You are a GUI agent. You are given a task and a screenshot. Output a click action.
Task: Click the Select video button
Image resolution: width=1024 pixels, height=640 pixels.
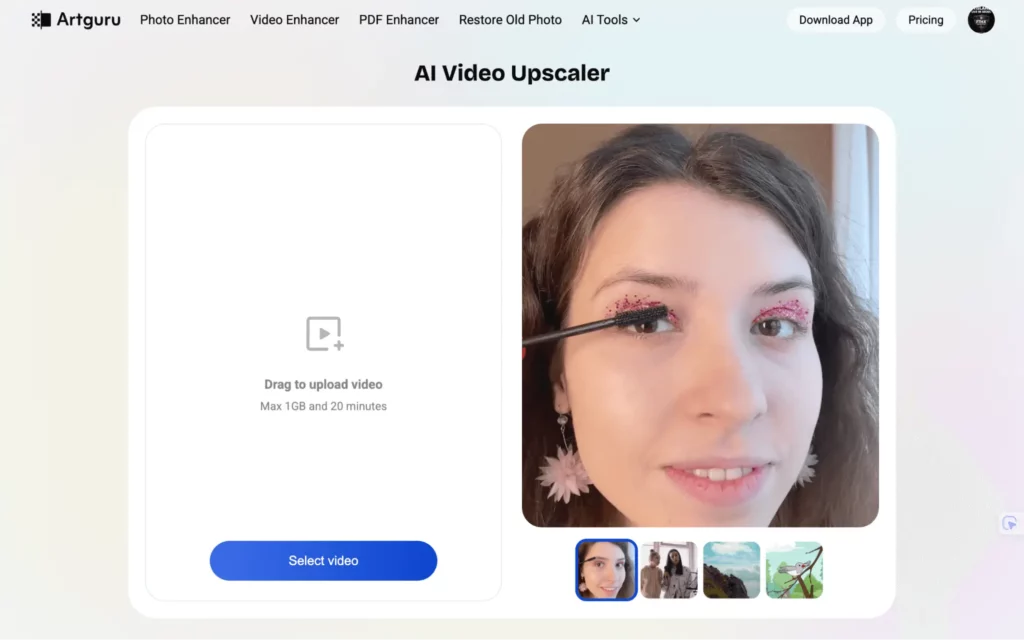point(323,561)
